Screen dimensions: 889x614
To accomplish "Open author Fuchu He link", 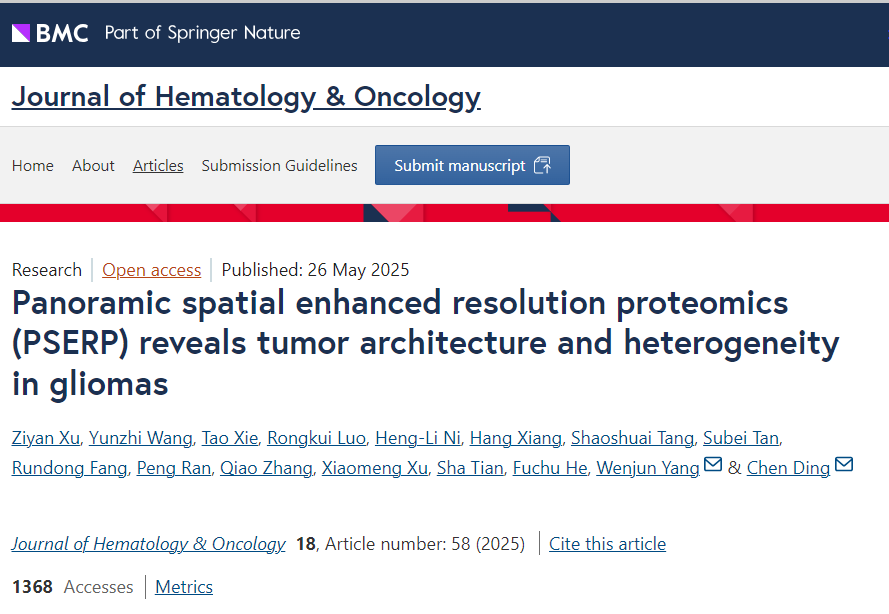I will click(550, 468).
